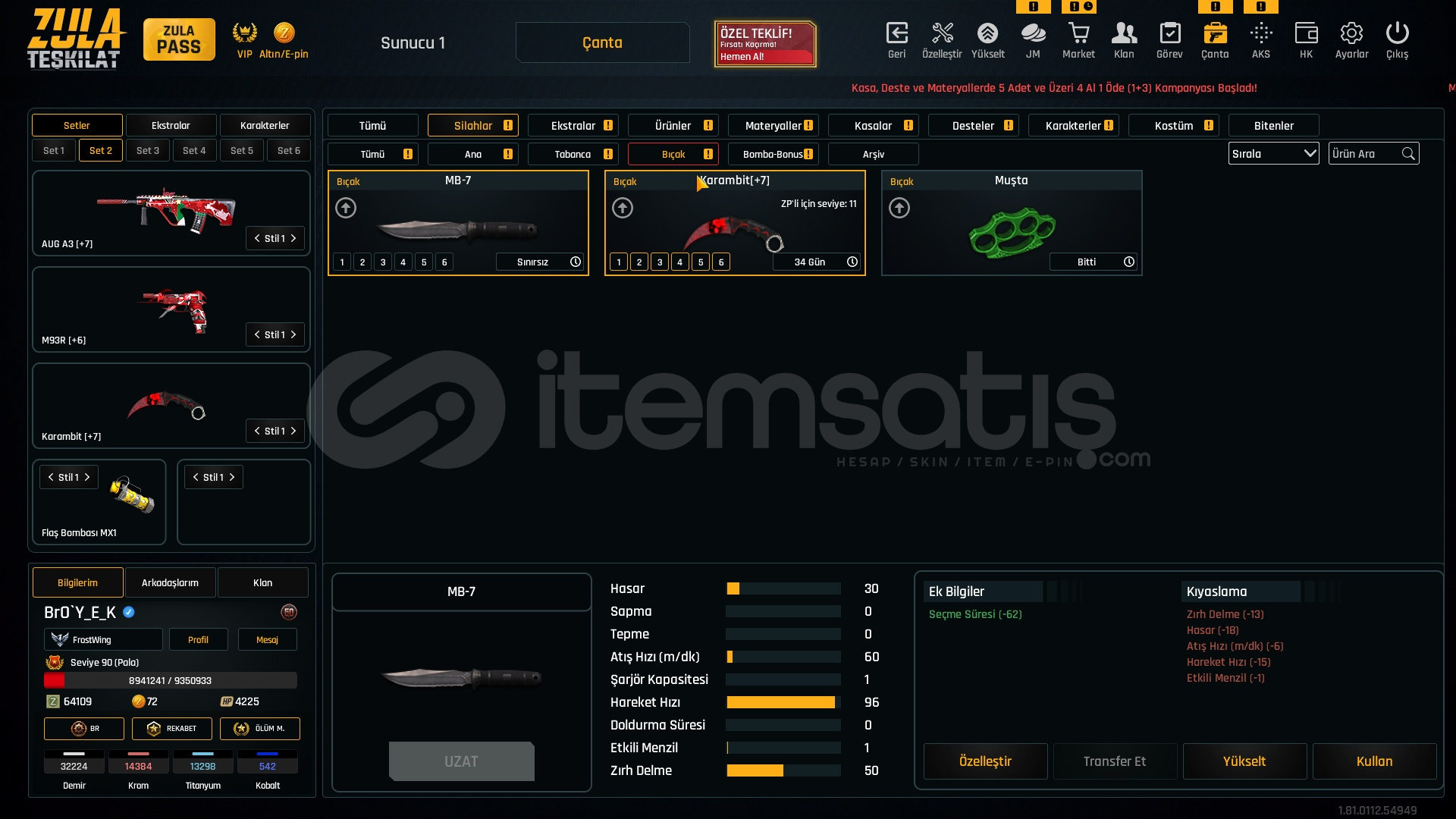The height and width of the screenshot is (819, 1456).
Task: Click upgrade arrow on Muşta card
Action: tap(899, 208)
